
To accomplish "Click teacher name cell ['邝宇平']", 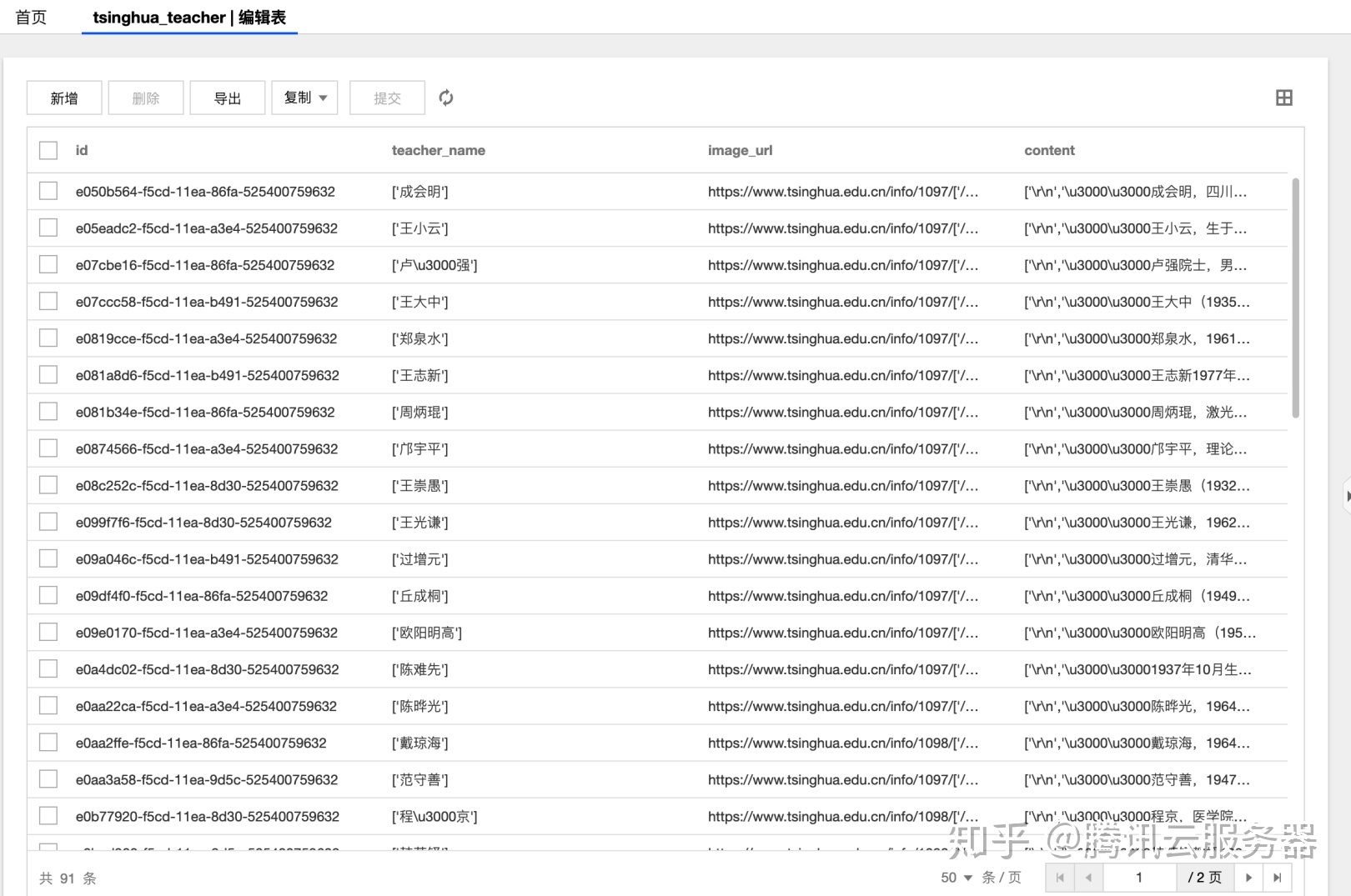I will tap(419, 448).
